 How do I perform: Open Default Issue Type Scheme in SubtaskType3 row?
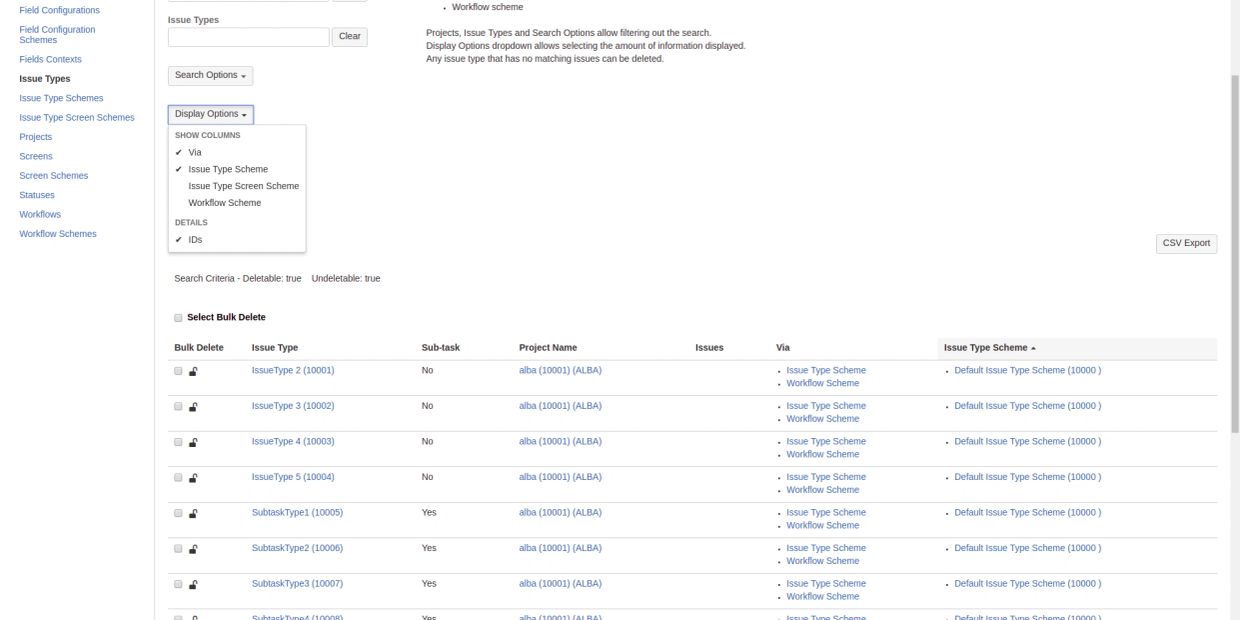pos(1027,584)
